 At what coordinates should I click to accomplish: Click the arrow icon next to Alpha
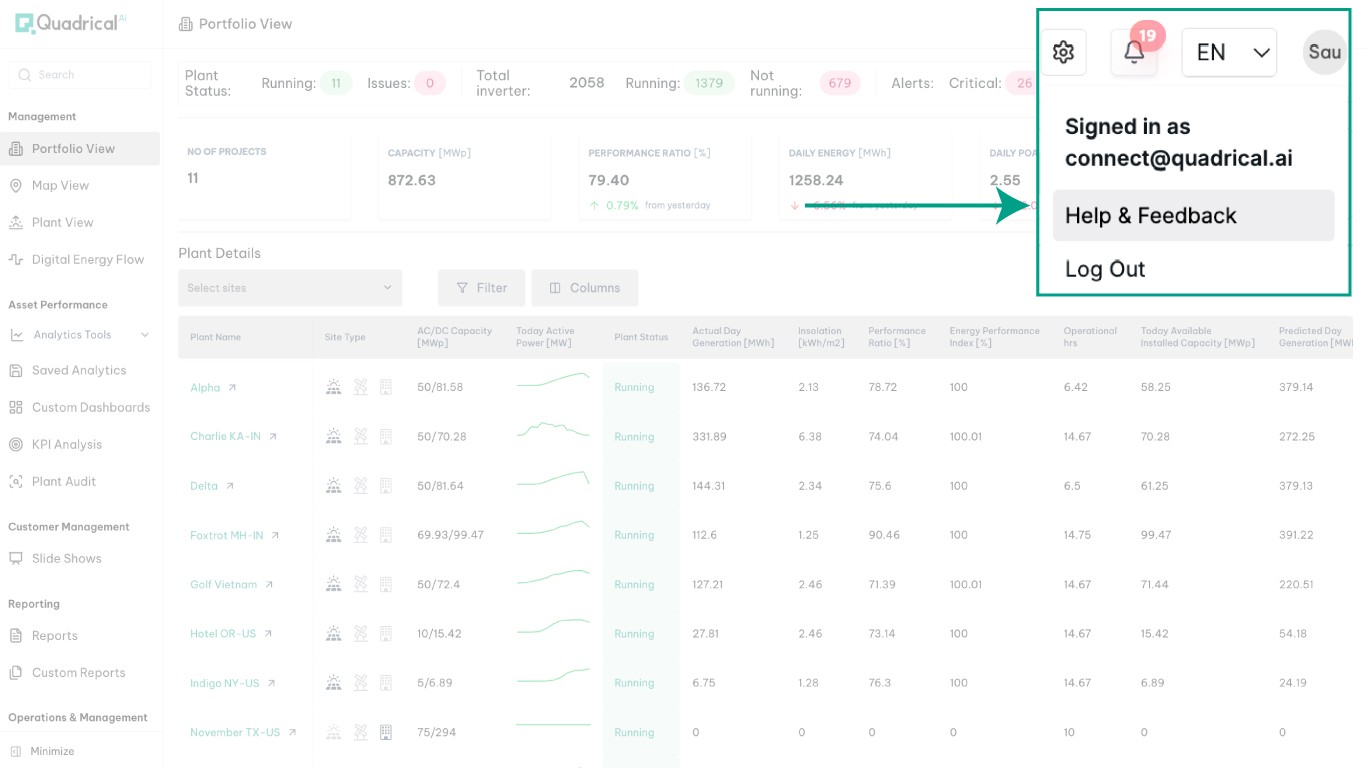click(232, 388)
